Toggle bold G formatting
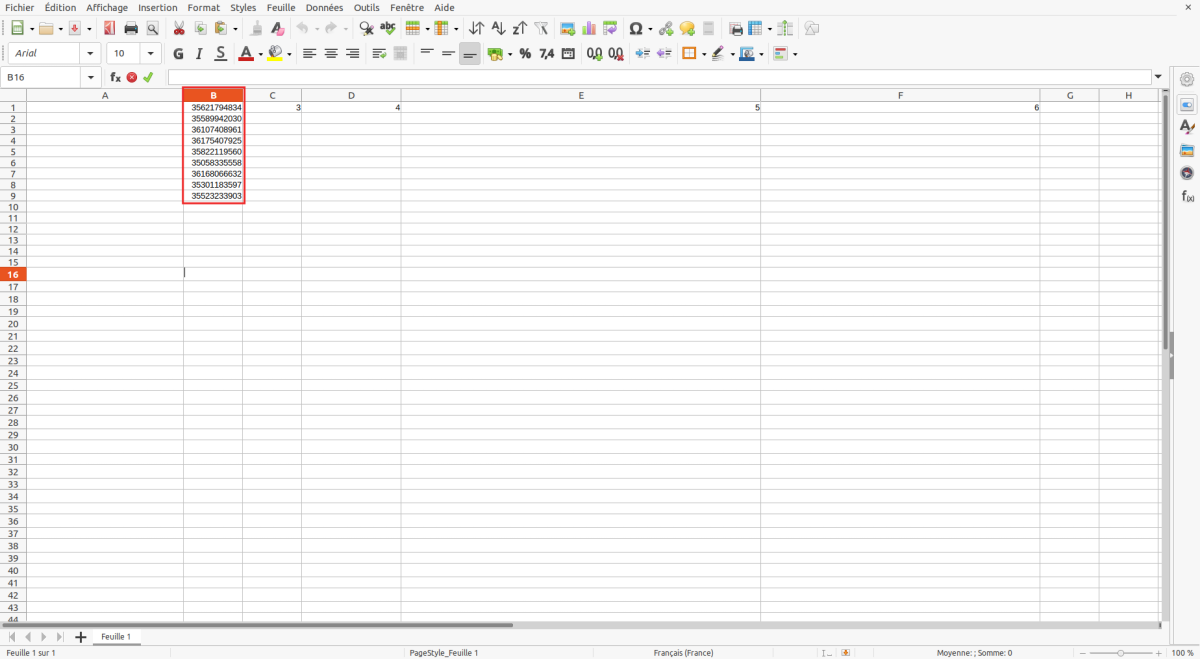Screen dimensions: 1200x659 [x=178, y=54]
